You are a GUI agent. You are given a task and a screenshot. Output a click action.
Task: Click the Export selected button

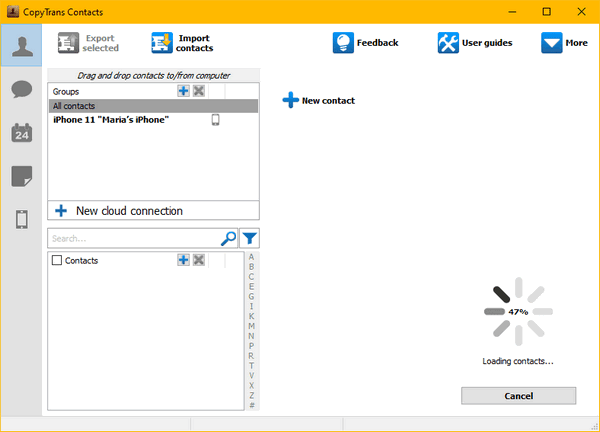(x=88, y=43)
